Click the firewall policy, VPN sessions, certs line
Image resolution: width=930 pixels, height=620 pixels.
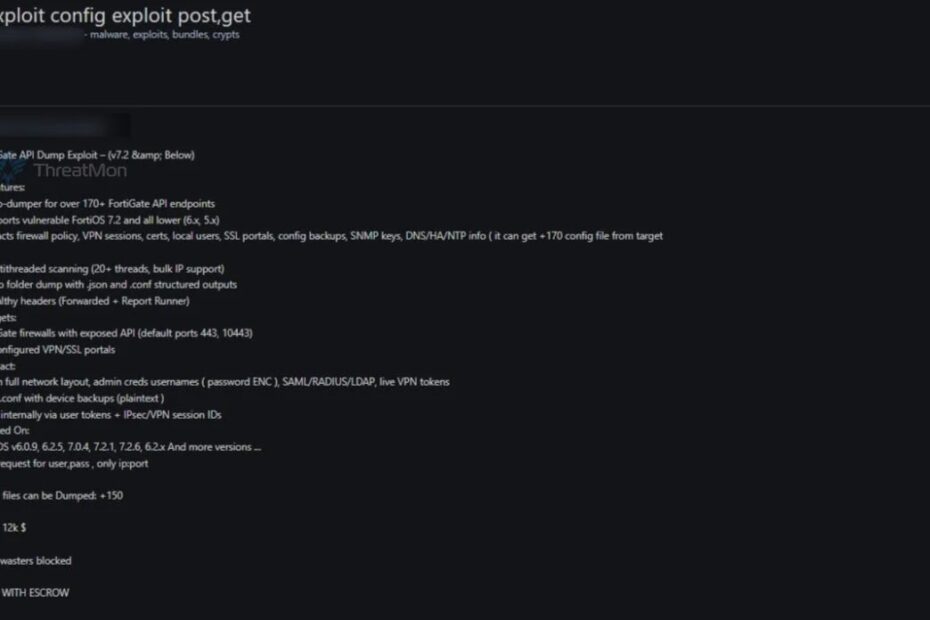point(330,236)
